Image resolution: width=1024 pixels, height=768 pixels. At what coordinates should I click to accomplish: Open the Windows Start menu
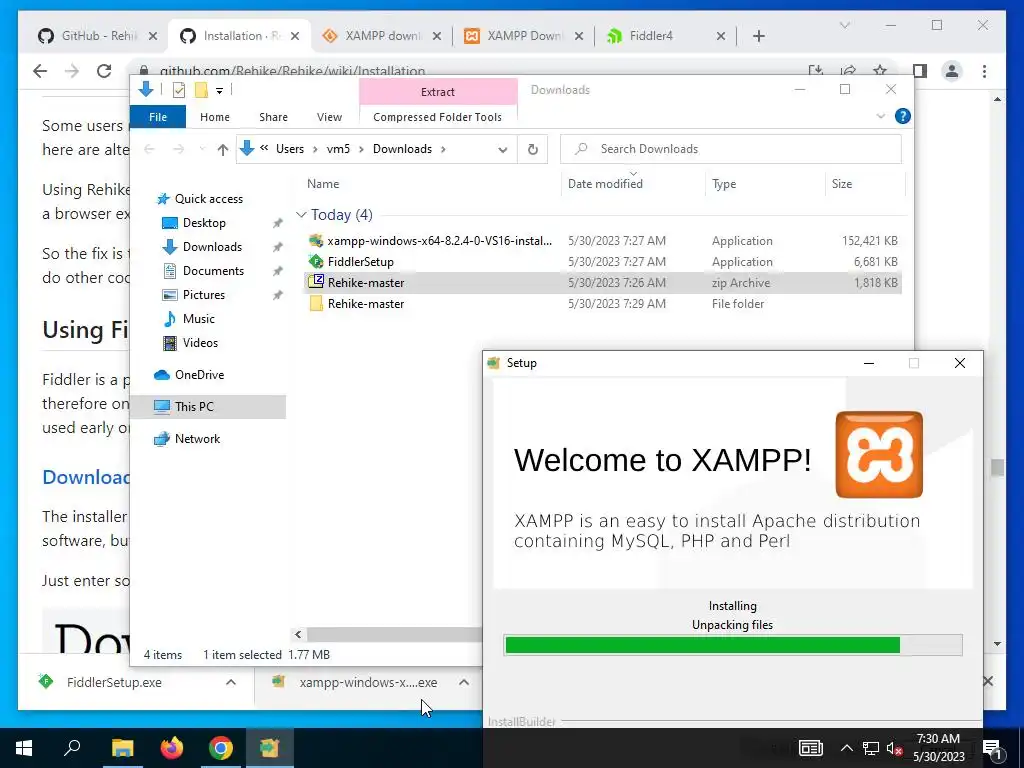pyautogui.click(x=24, y=748)
